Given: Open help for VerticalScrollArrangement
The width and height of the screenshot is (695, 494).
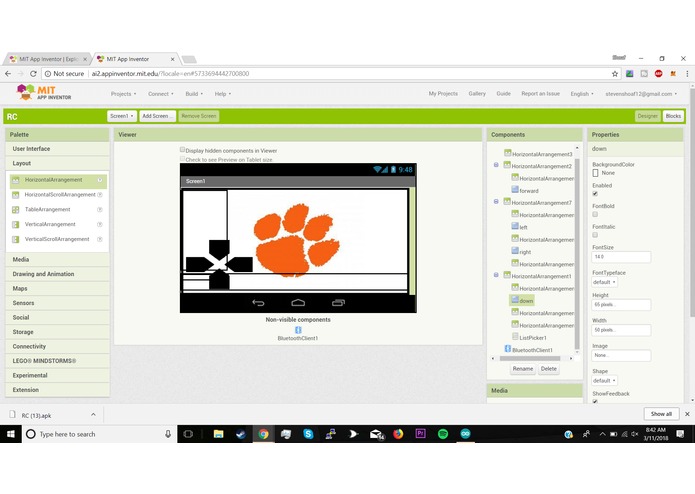Looking at the screenshot, I should 100,239.
